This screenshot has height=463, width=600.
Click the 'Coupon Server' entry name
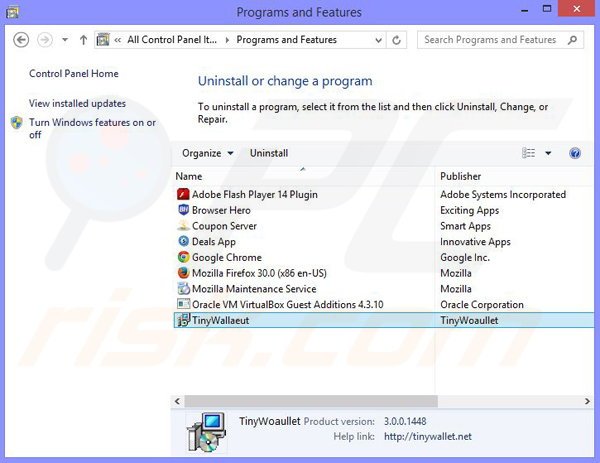(224, 226)
